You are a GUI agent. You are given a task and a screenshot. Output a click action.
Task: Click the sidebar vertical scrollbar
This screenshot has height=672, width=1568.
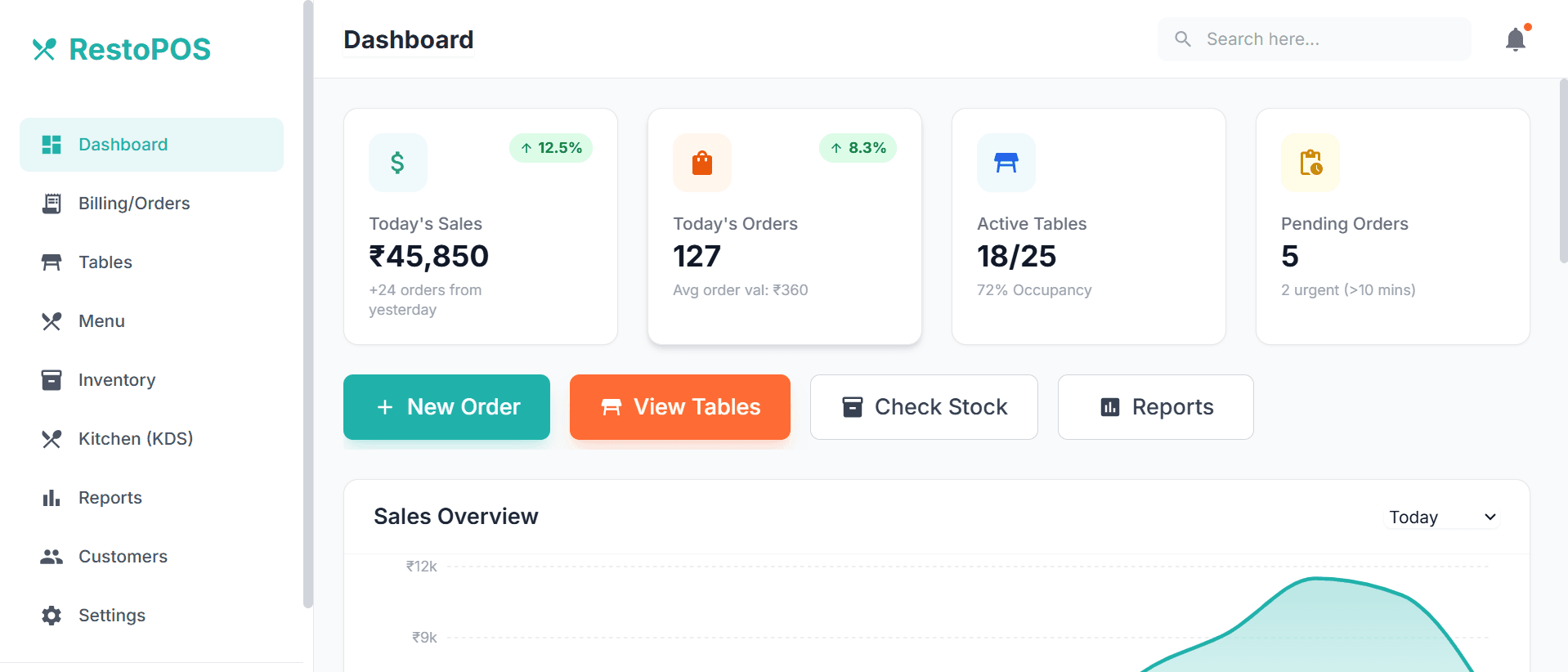tap(307, 304)
